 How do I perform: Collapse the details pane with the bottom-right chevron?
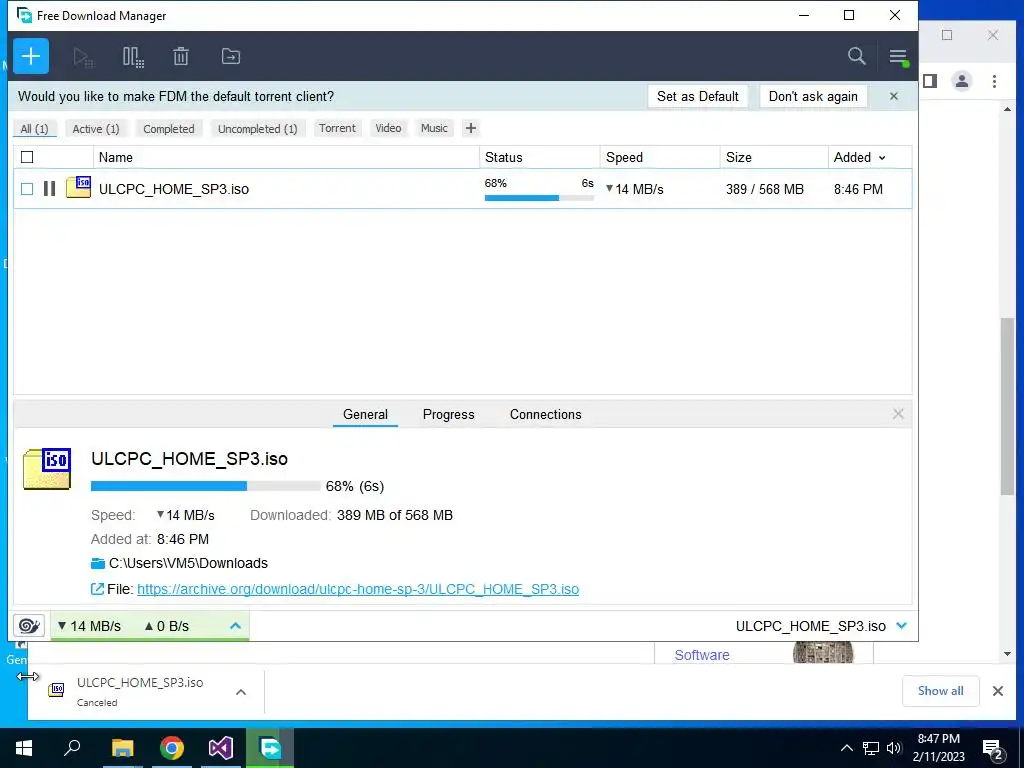click(901, 626)
